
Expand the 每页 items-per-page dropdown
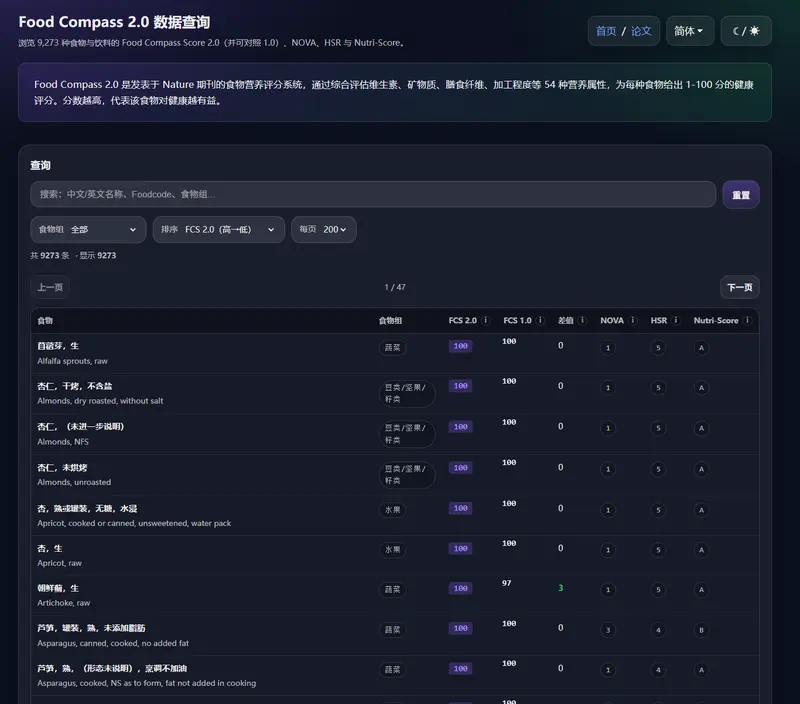(323, 230)
